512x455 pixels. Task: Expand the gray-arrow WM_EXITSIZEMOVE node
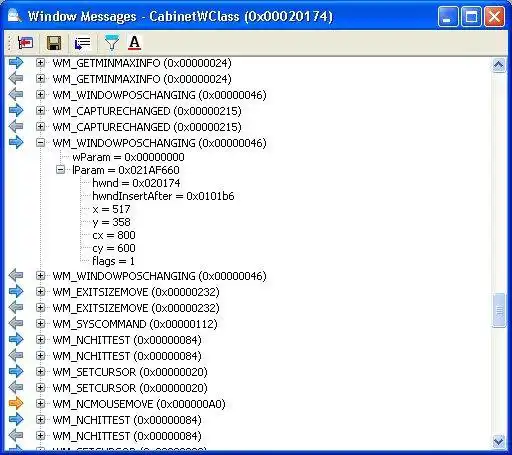pos(40,308)
